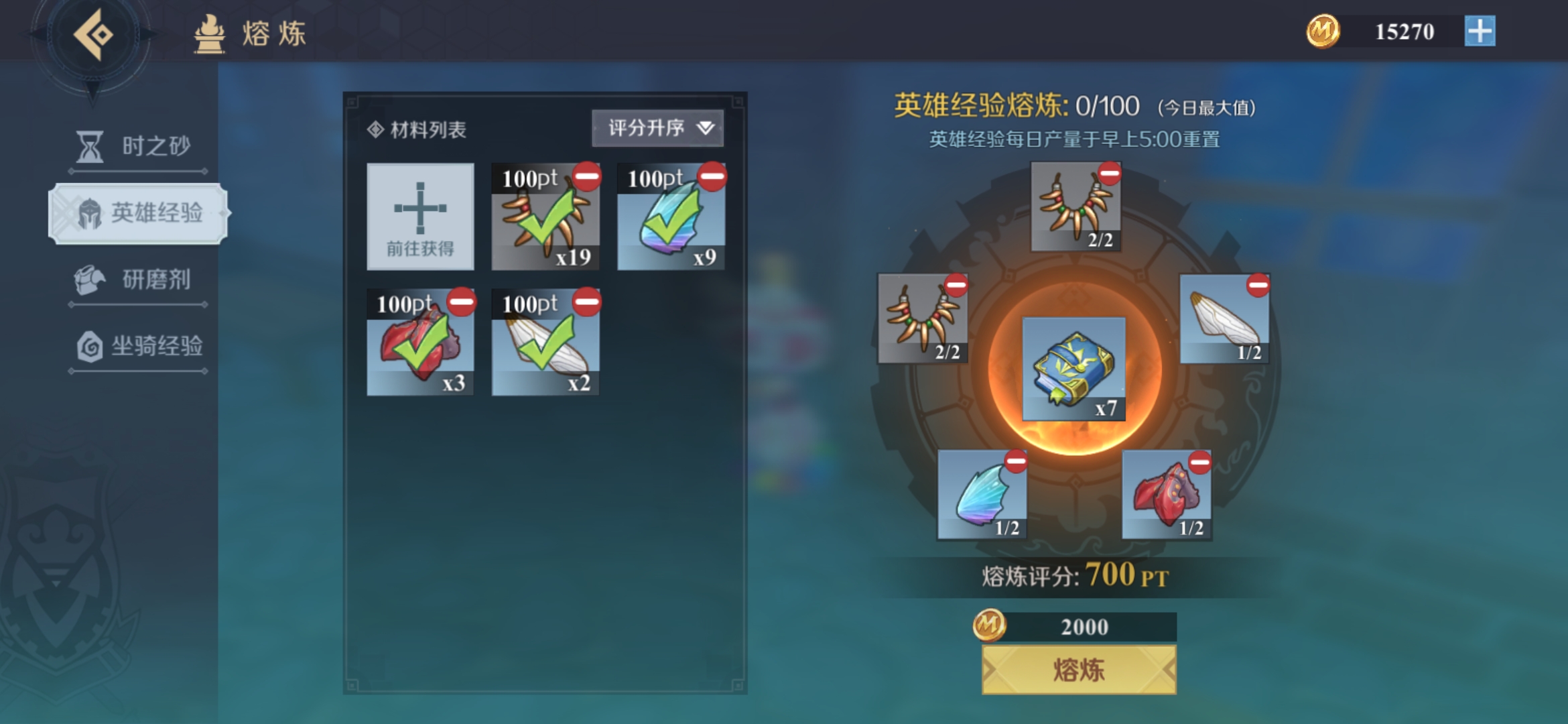Screen dimensions: 1568x724
Task: Switch to the 研磨剂 tab
Action: [138, 280]
